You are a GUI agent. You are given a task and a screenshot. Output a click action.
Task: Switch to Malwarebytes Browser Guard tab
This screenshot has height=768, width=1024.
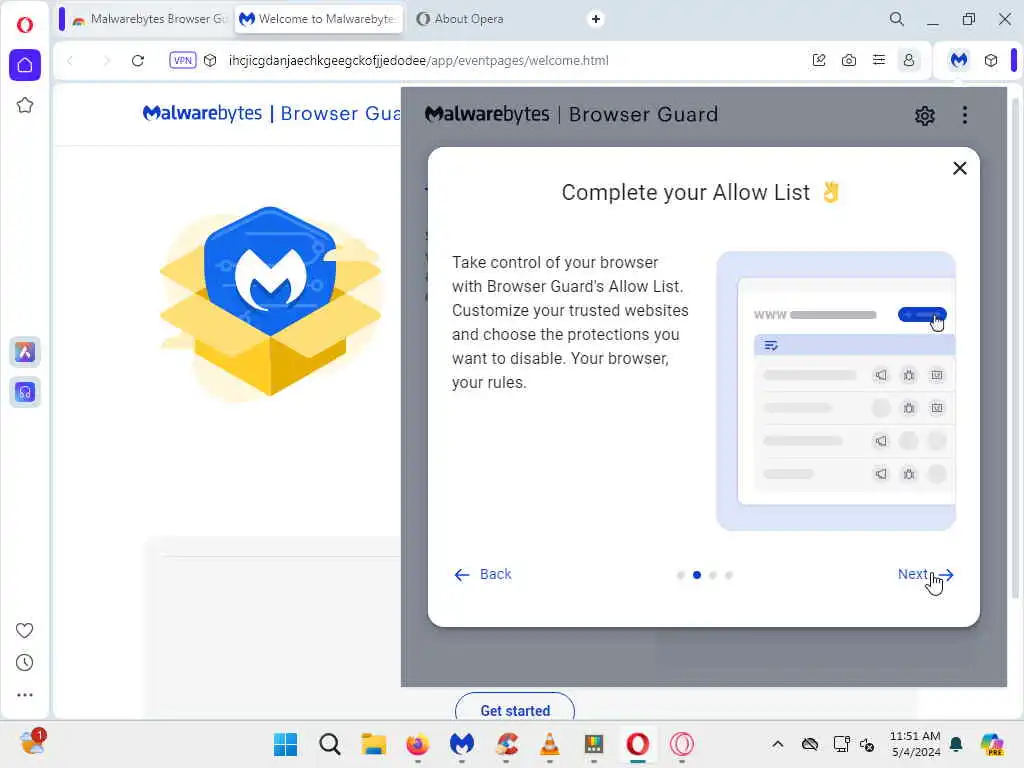coord(150,19)
